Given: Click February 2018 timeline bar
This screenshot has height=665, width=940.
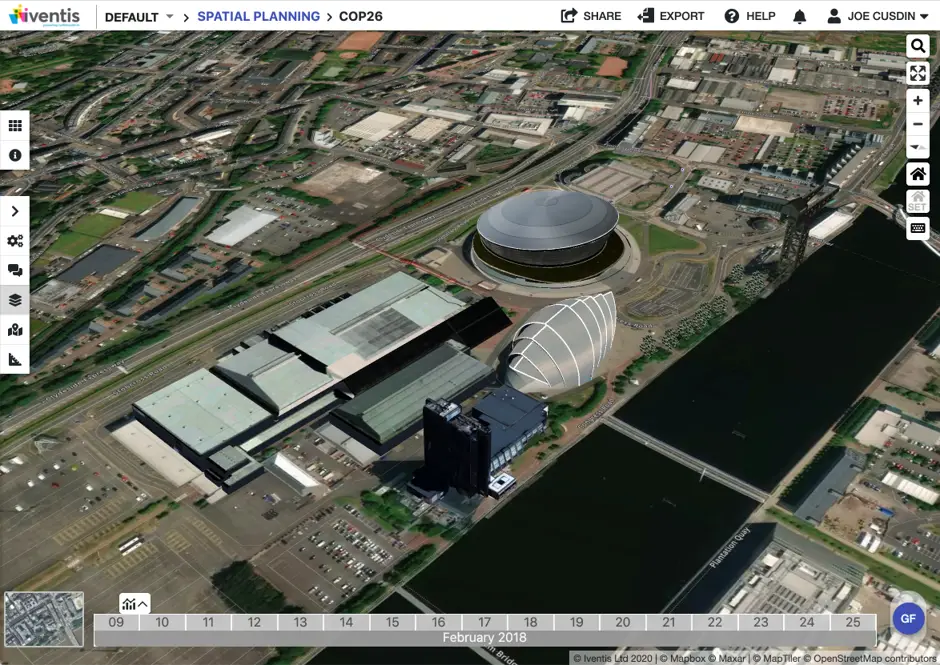Looking at the screenshot, I should coord(485,637).
